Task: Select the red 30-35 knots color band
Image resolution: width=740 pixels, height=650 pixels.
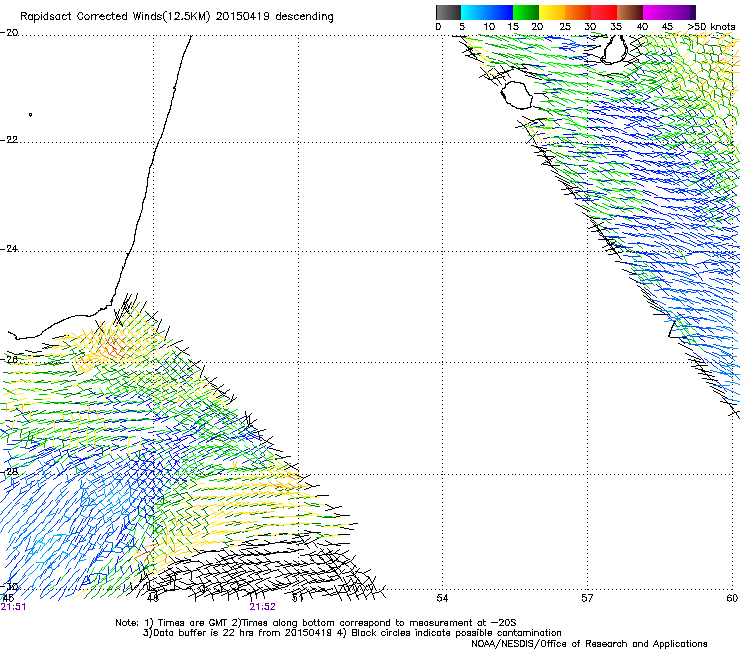Action: pyautogui.click(x=604, y=12)
